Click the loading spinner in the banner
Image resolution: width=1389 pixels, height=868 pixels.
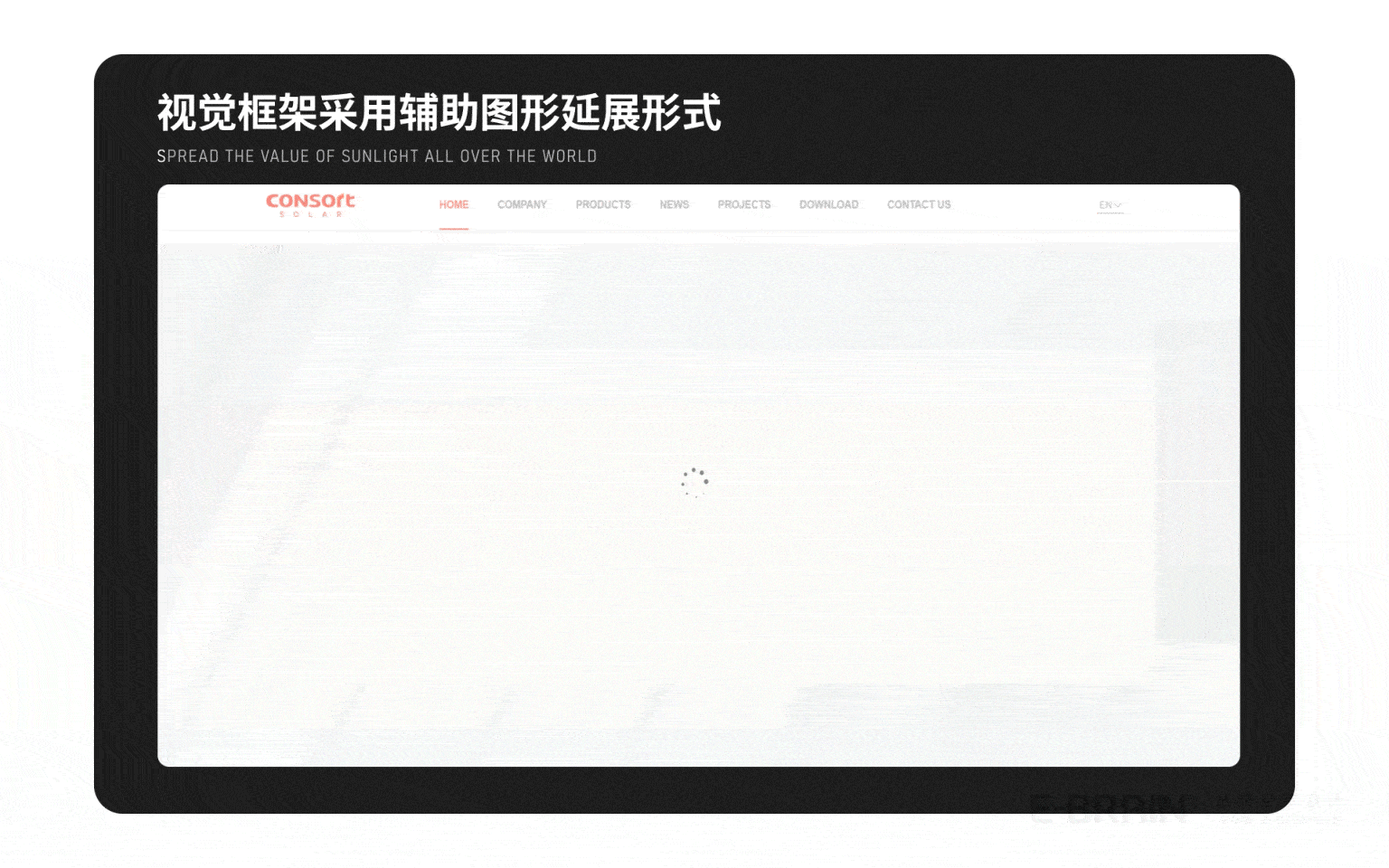coord(694,482)
